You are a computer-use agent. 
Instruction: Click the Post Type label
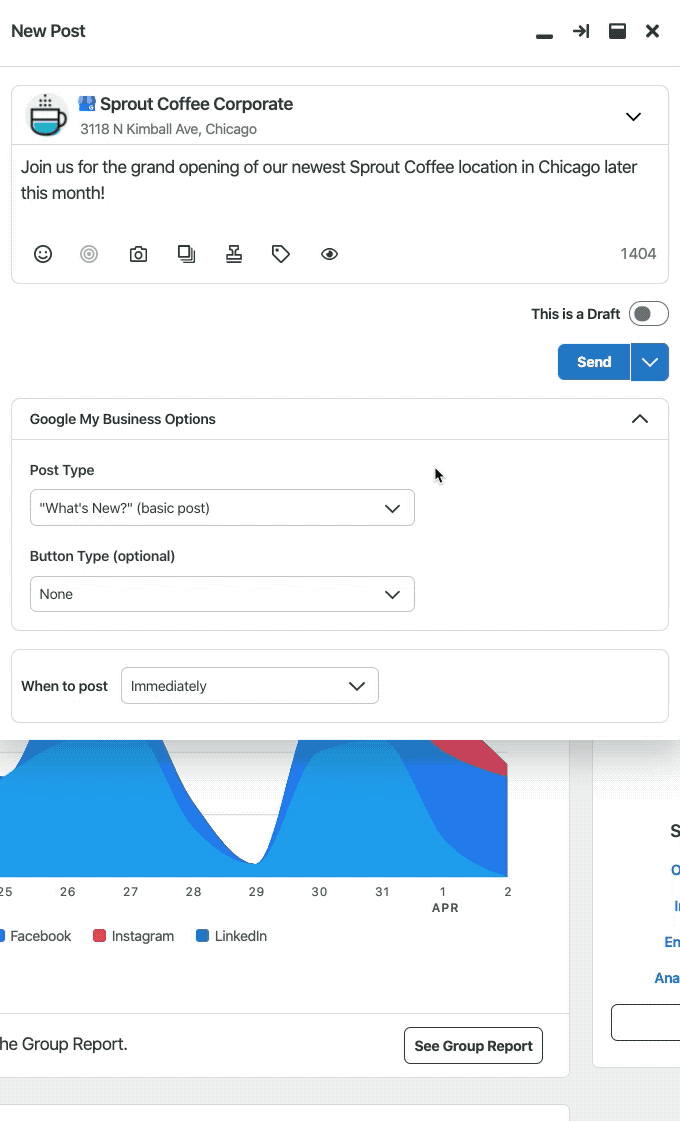[x=62, y=470]
